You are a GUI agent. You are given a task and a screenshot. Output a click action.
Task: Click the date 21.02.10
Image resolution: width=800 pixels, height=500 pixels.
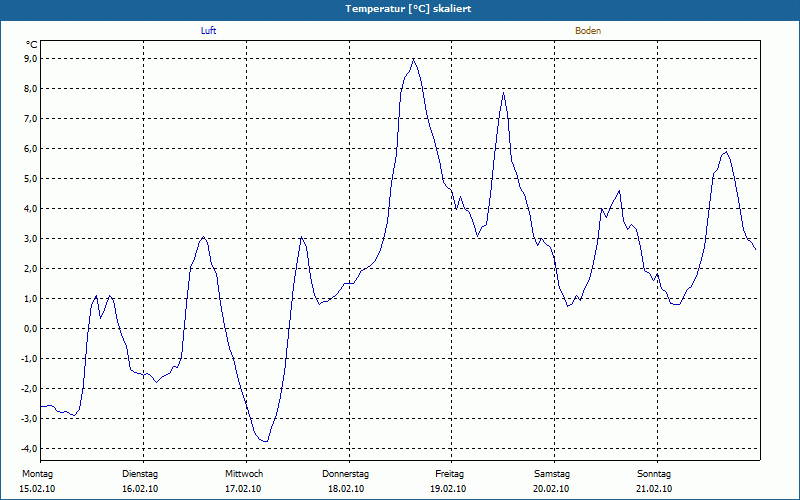(654, 489)
